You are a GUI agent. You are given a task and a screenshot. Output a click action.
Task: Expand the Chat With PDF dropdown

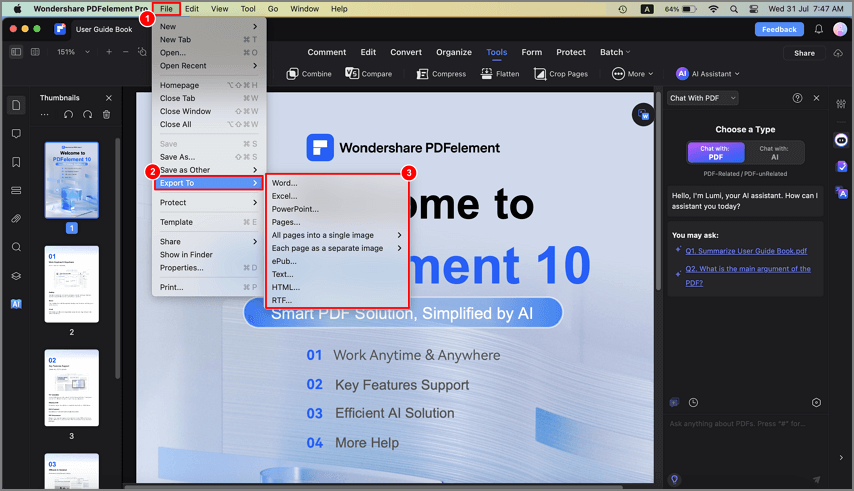(x=703, y=98)
